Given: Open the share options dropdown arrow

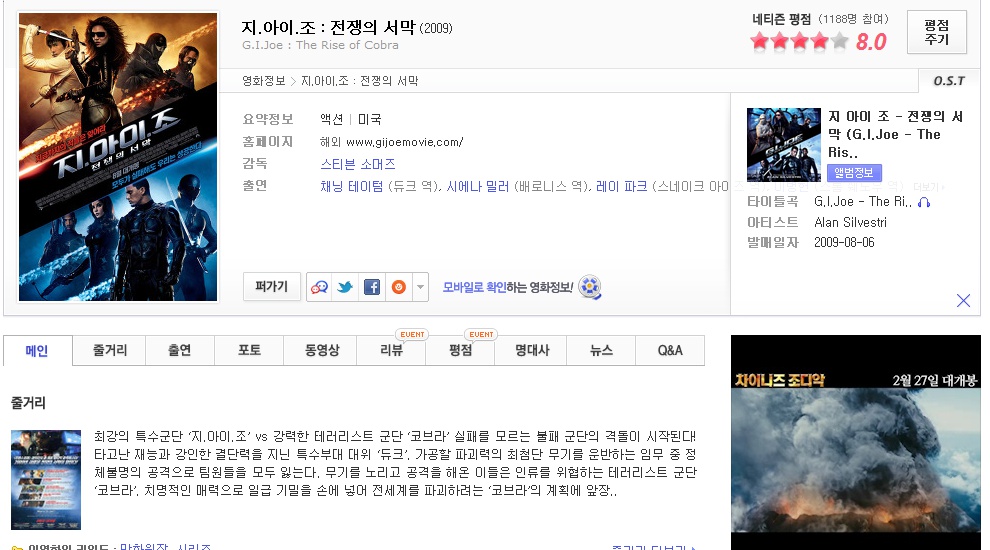Looking at the screenshot, I should point(420,287).
